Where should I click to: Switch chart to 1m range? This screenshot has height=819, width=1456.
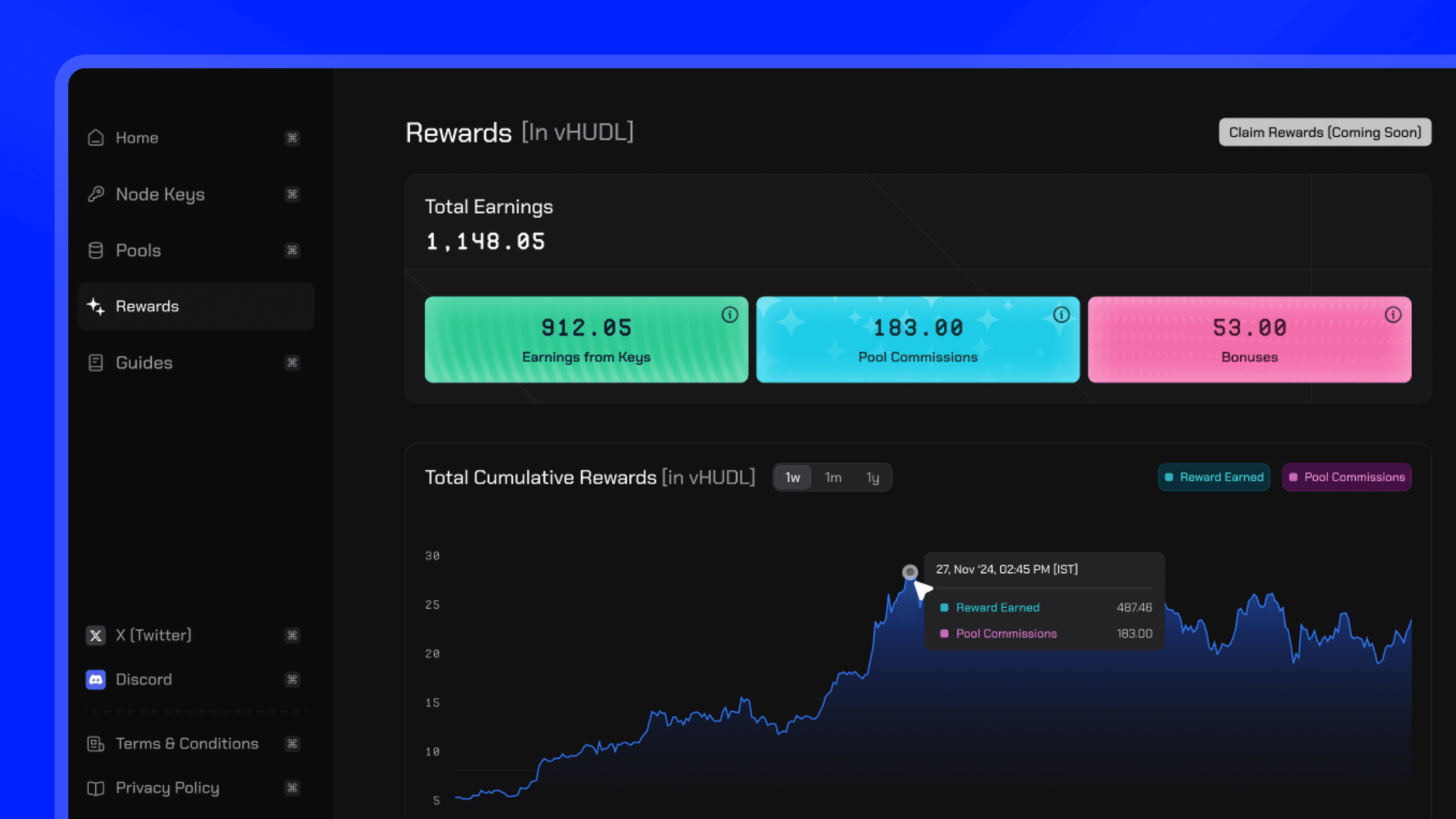833,478
